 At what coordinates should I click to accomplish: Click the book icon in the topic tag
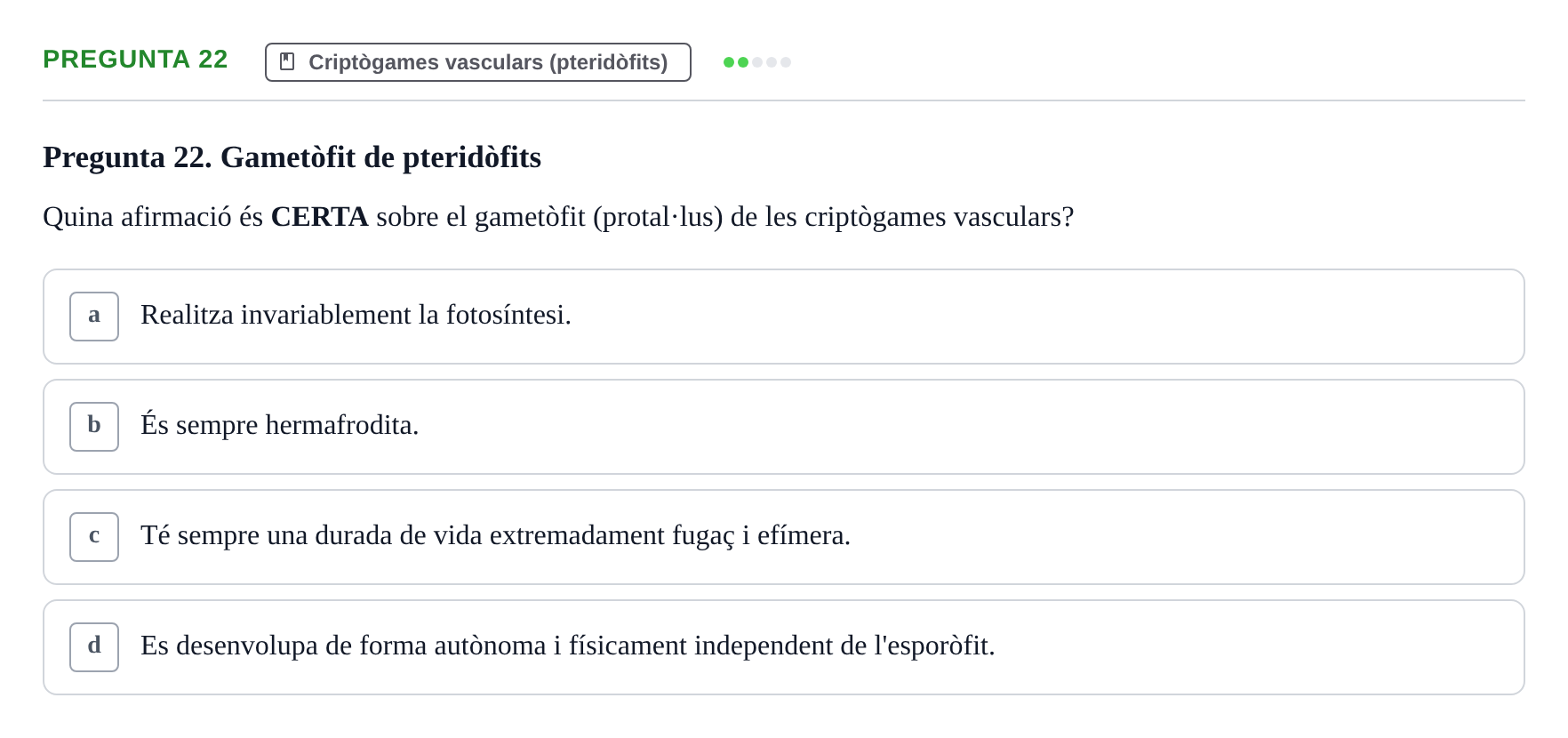point(287,61)
